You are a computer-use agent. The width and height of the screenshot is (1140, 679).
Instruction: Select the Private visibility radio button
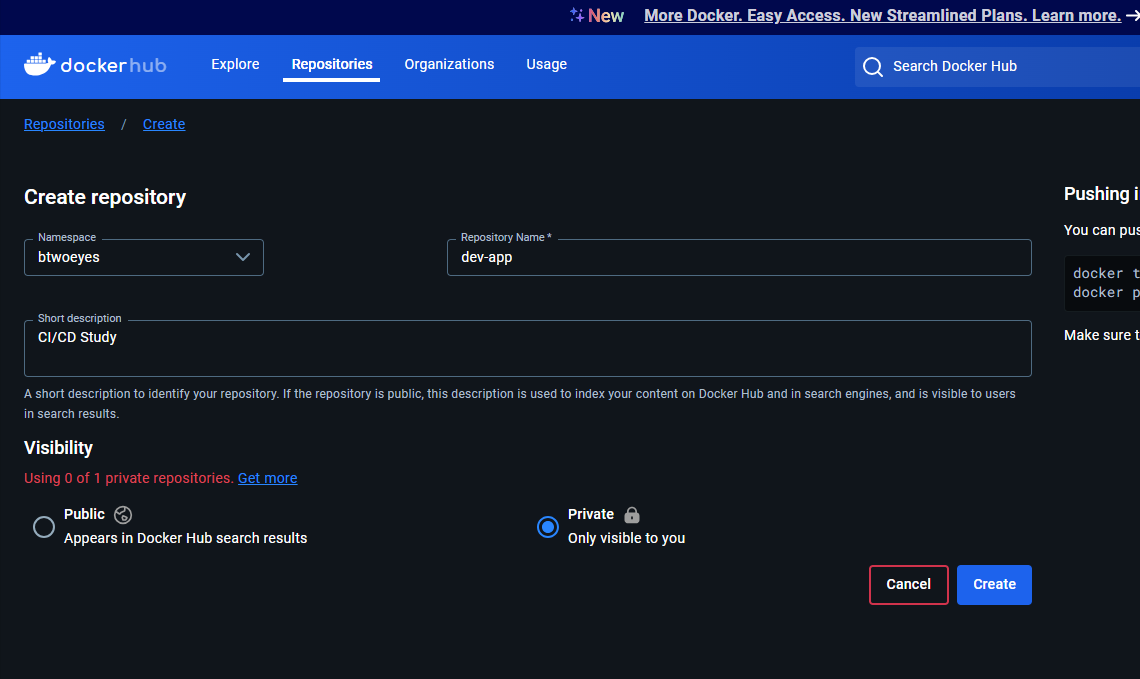[547, 527]
